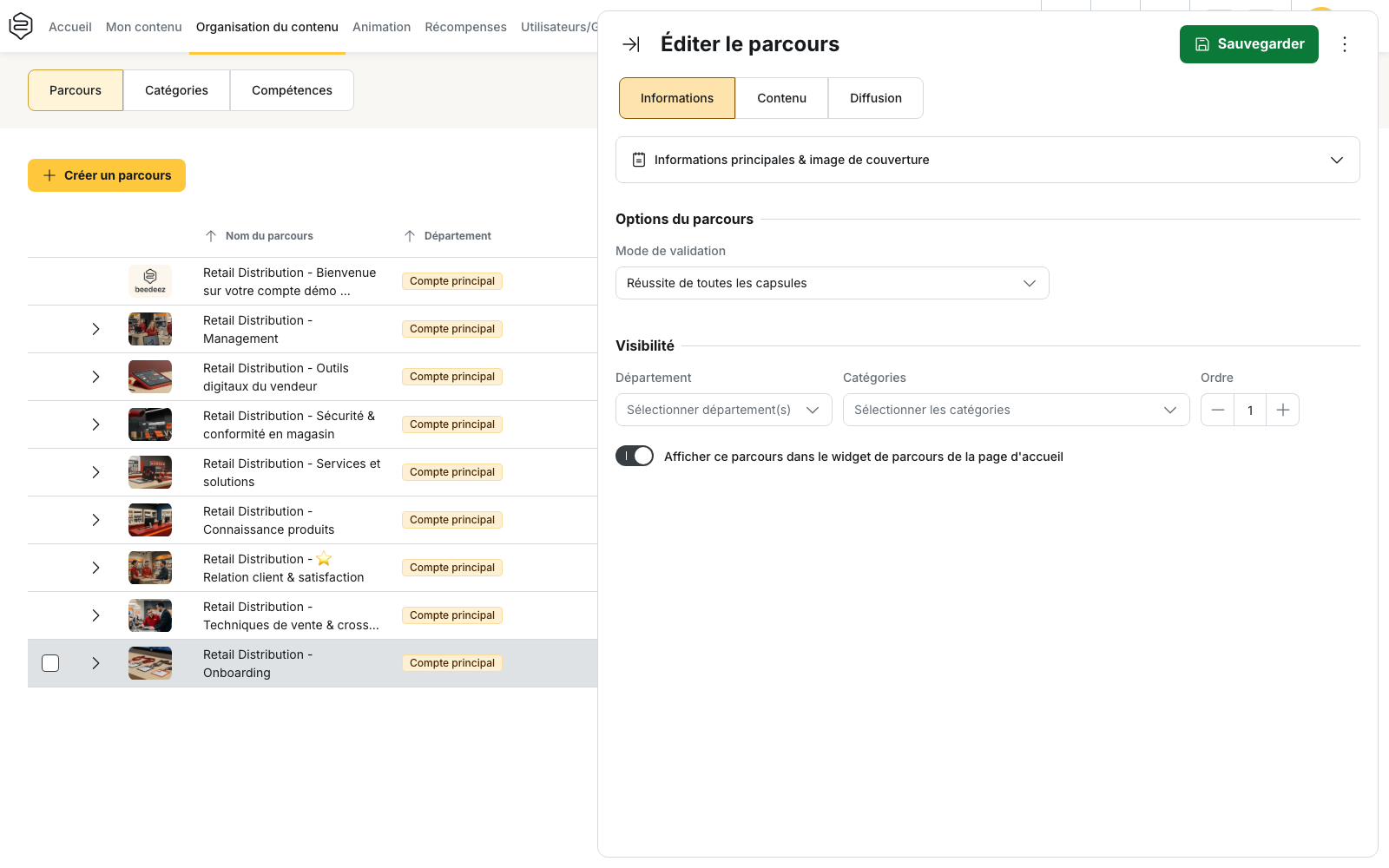Click the Beedeez logo icon
The image size is (1389, 868).
[21, 26]
